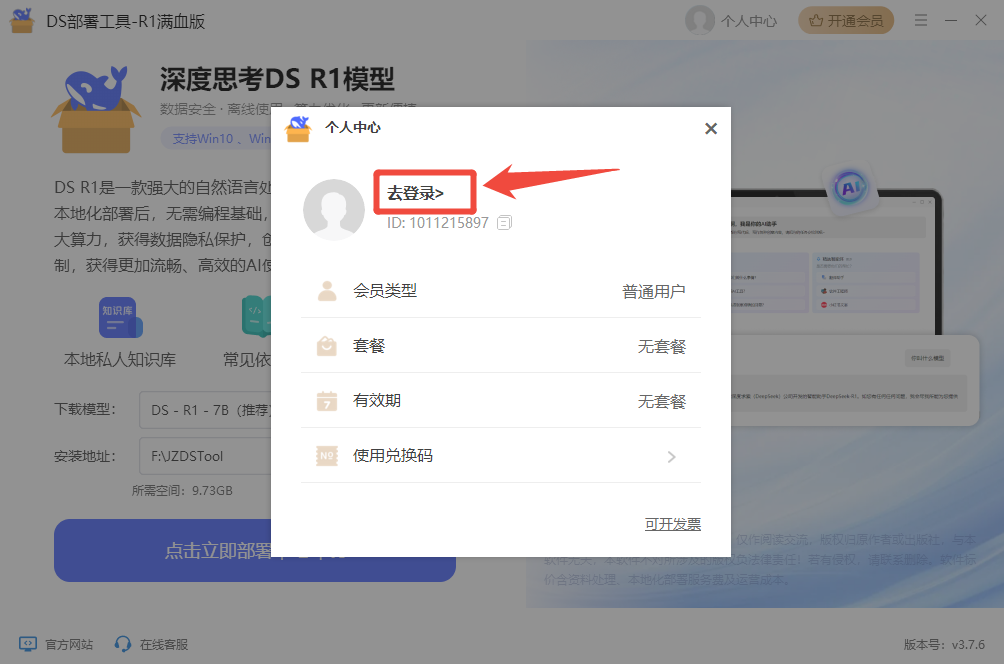Click the 可开发票 invoice link
The width and height of the screenshot is (1004, 664).
coord(672,524)
